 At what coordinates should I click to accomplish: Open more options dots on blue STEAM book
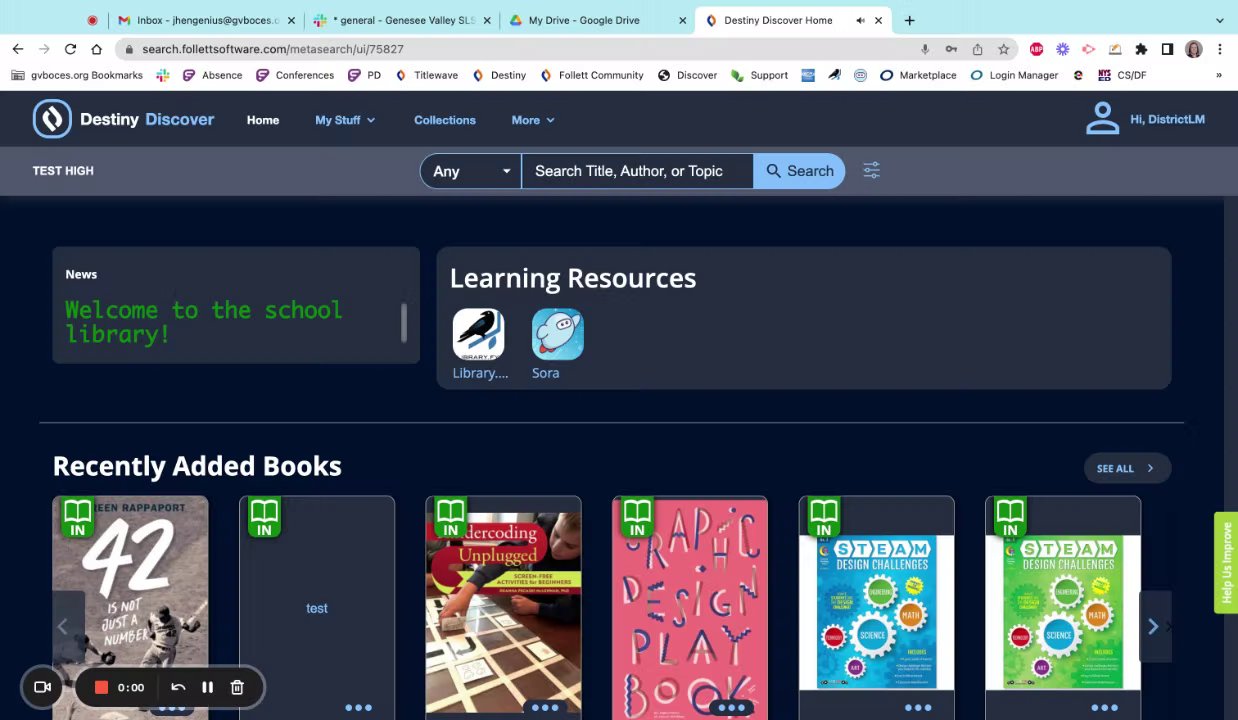coord(918,708)
